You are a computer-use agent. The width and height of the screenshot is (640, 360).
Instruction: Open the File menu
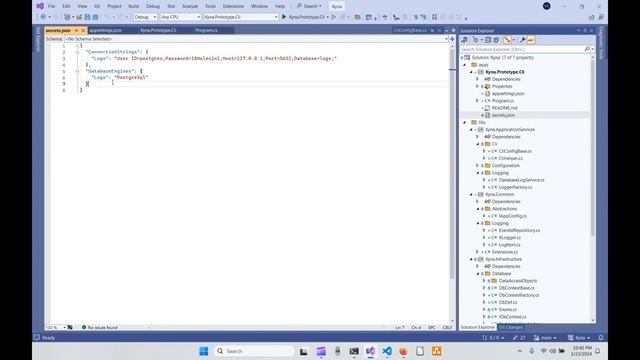coord(51,6)
